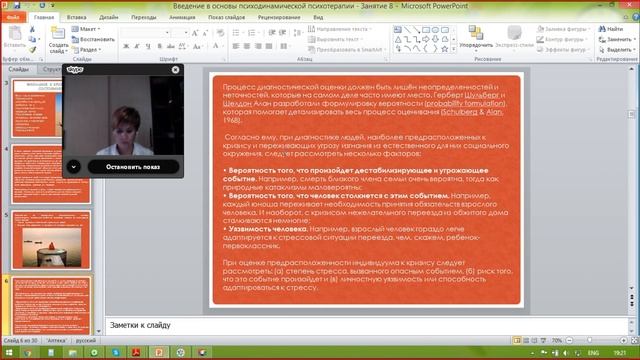The width and height of the screenshot is (640, 360).
Task: Open the change case Aa dropdown
Action: point(198,47)
